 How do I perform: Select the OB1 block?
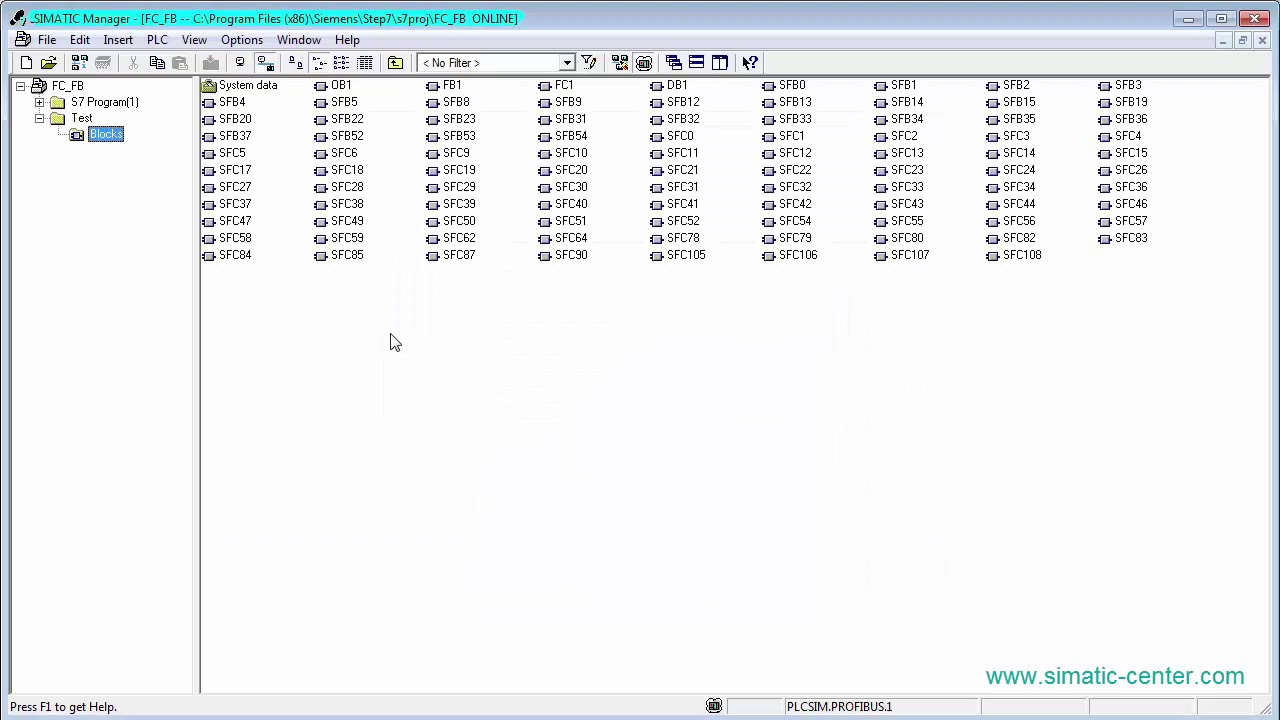coord(333,85)
